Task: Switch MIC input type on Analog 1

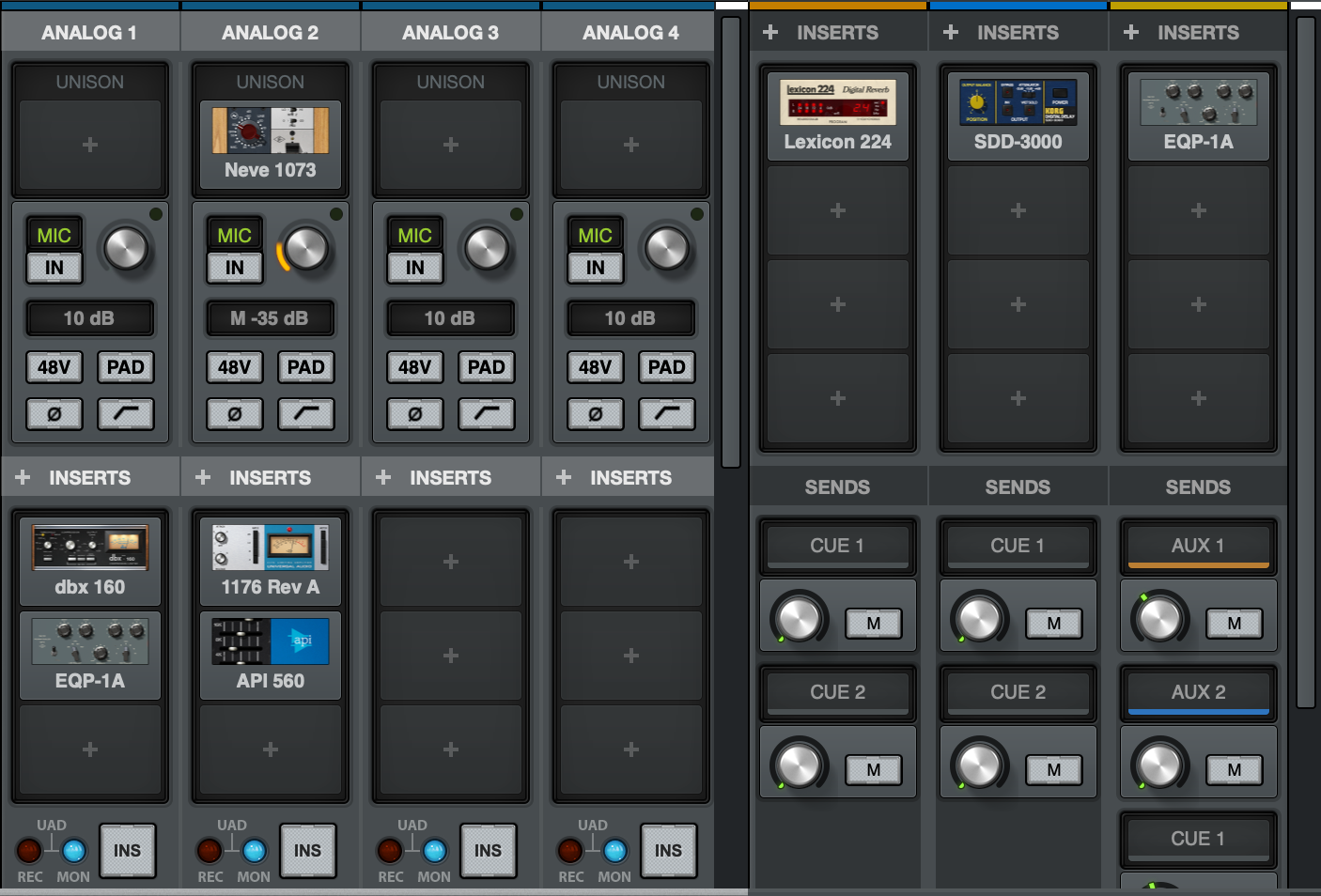Action: tap(54, 235)
